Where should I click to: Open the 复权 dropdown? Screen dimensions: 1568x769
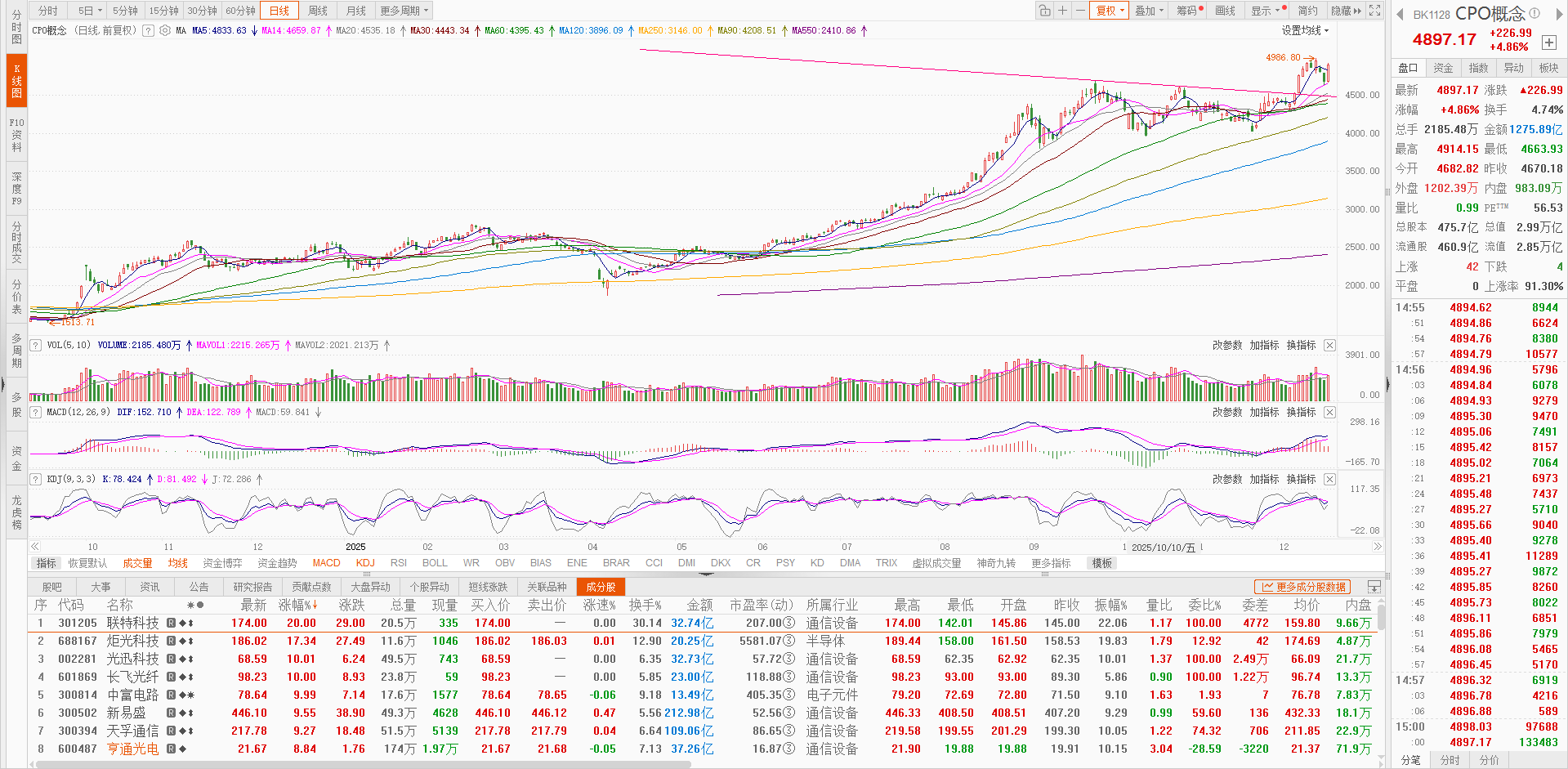[1110, 11]
